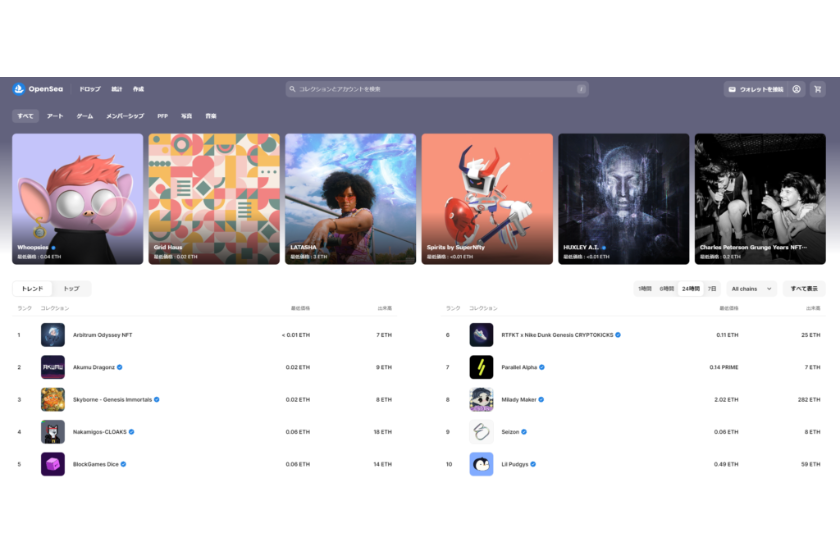Click the Milady Maker avatar icon

point(481,399)
